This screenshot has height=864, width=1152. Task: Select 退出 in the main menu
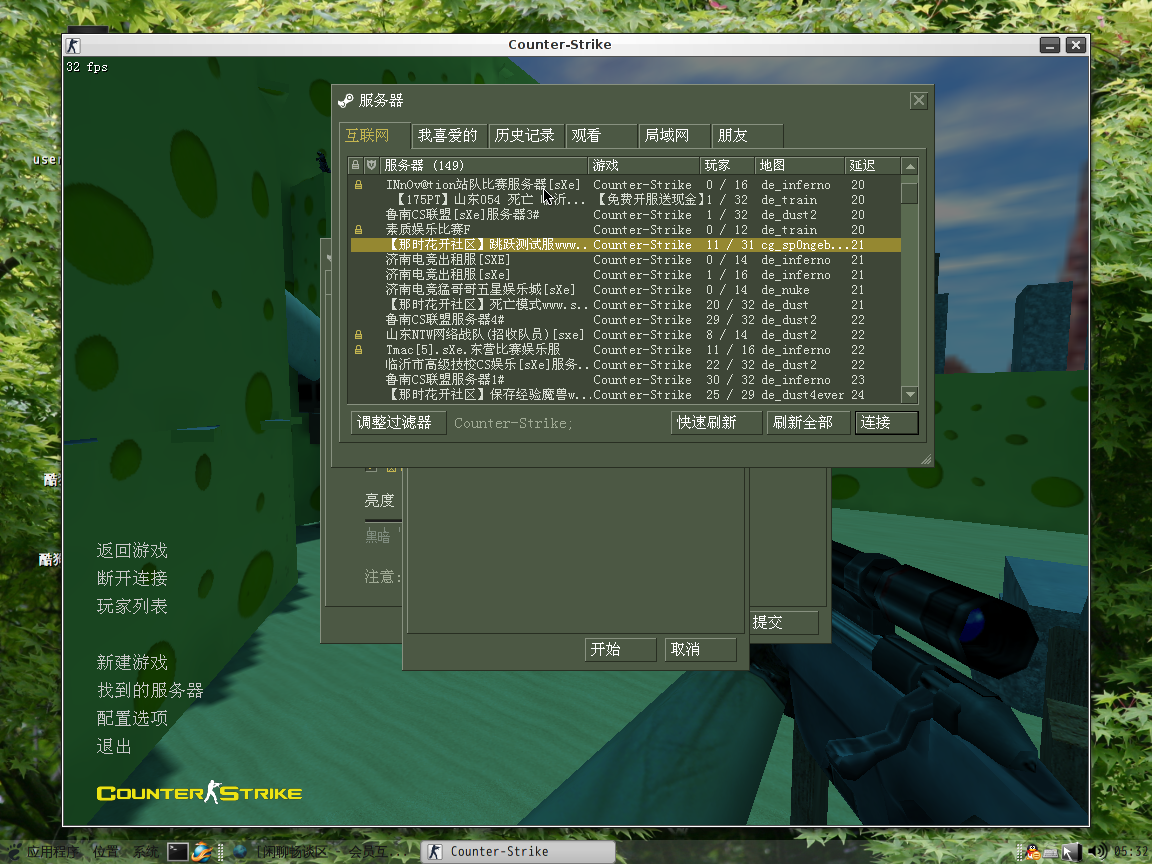pos(114,746)
